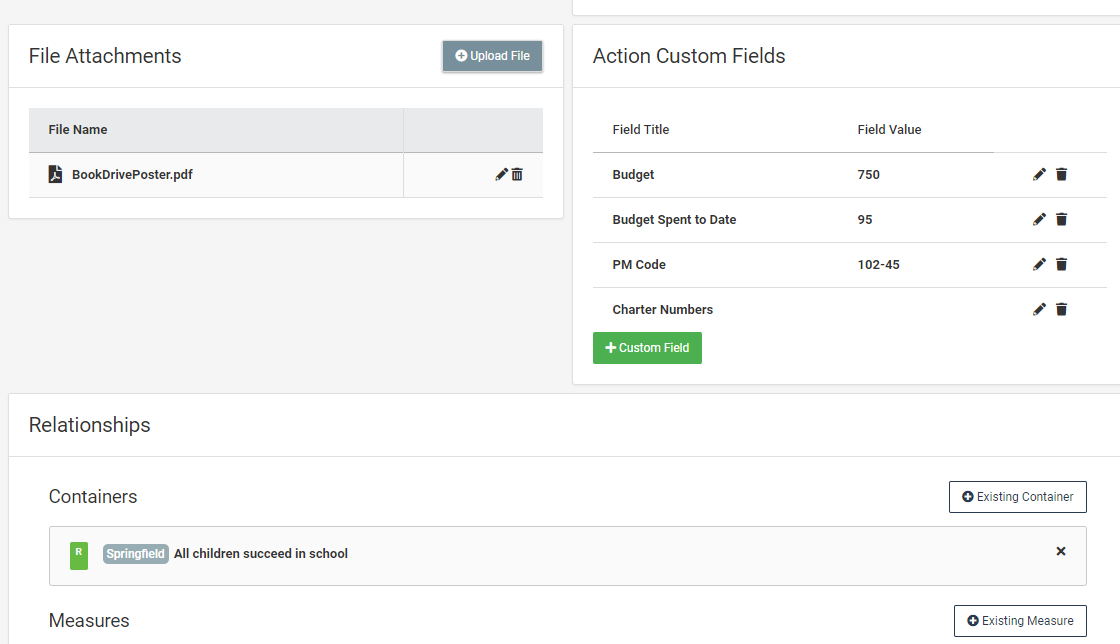Screen dimensions: 1120x644
Task: Click the Springfield tag label
Action: click(136, 554)
